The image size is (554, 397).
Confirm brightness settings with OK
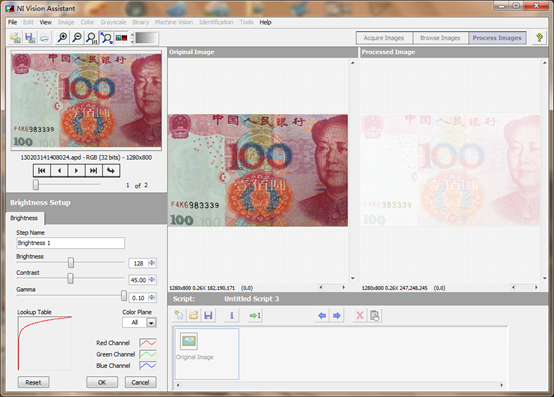pos(102,382)
